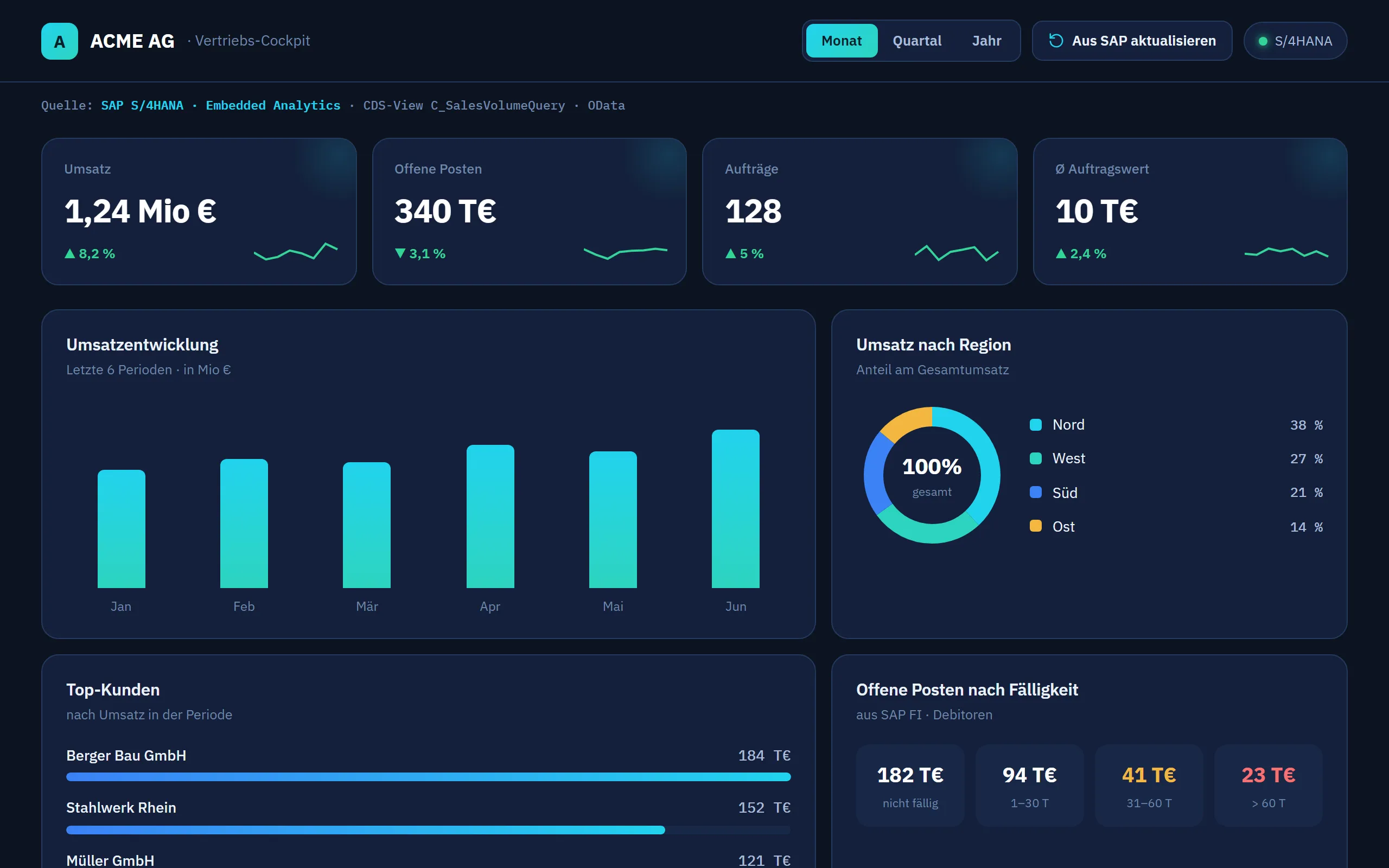Click the Umsatz up-arrow trend indicator
The width and height of the screenshot is (1389, 868).
click(x=70, y=253)
